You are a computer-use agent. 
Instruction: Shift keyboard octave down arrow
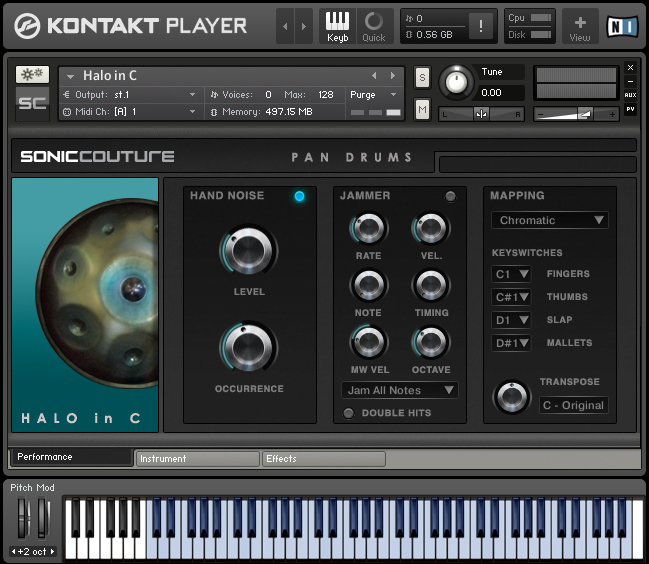[14, 552]
